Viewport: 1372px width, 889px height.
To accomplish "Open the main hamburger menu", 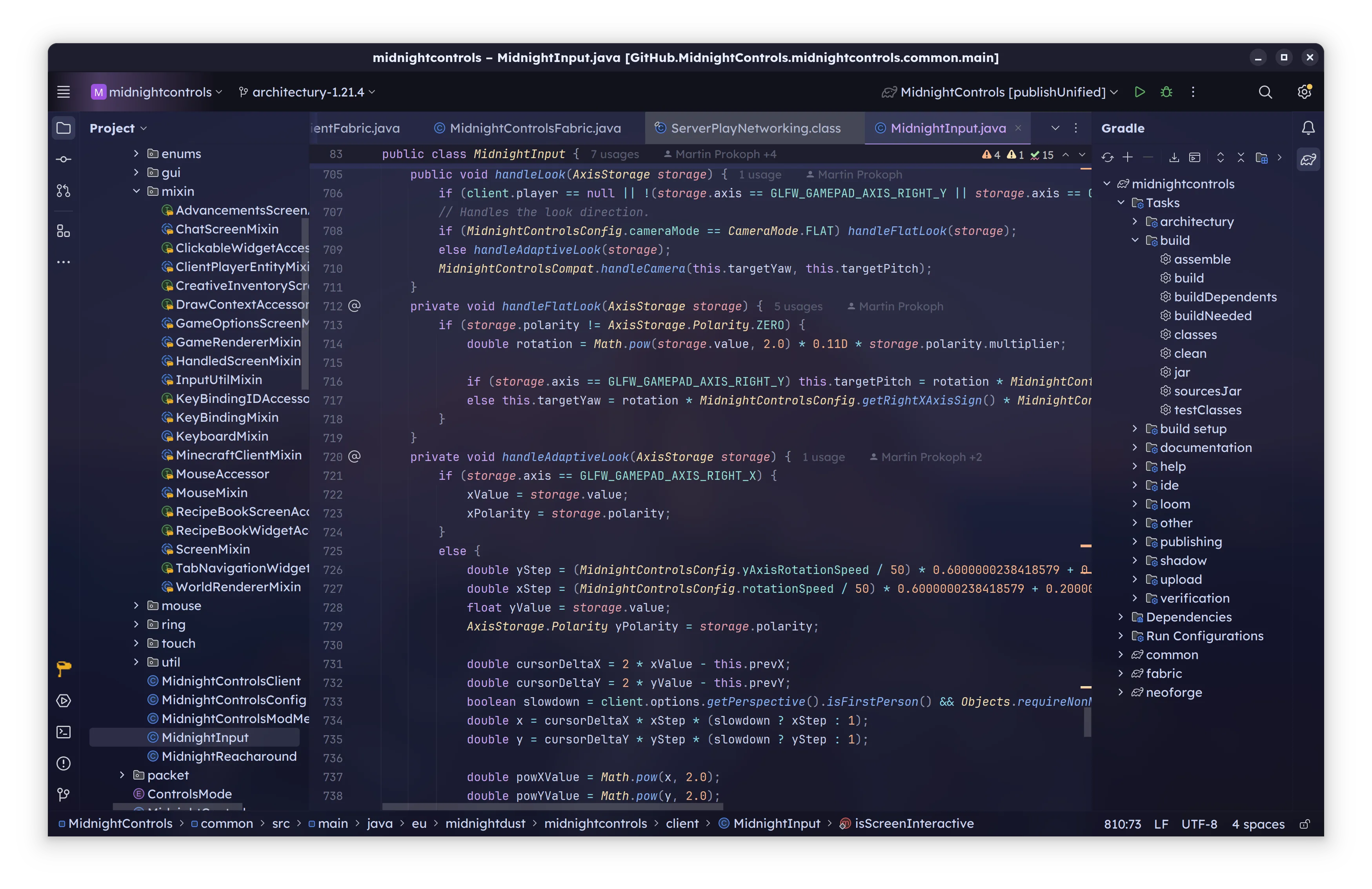I will tap(64, 92).
